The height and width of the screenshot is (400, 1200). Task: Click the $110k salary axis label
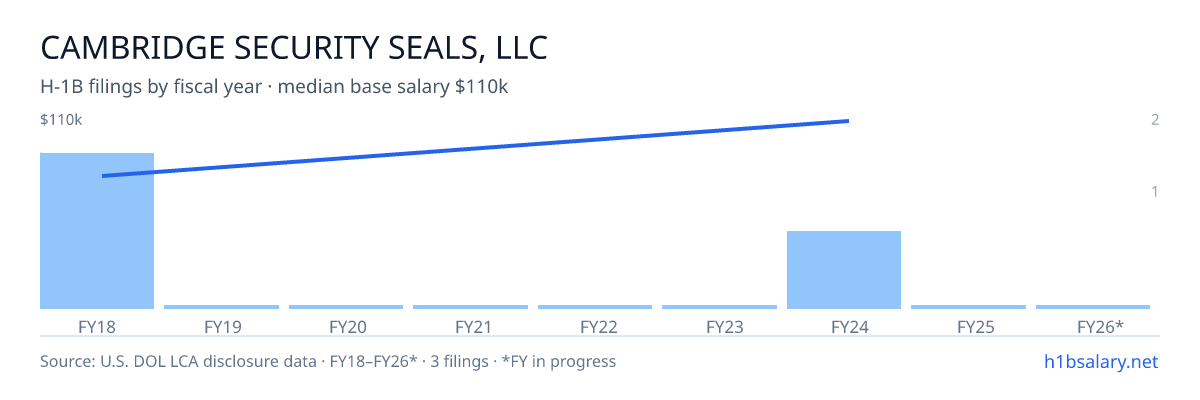[x=61, y=120]
